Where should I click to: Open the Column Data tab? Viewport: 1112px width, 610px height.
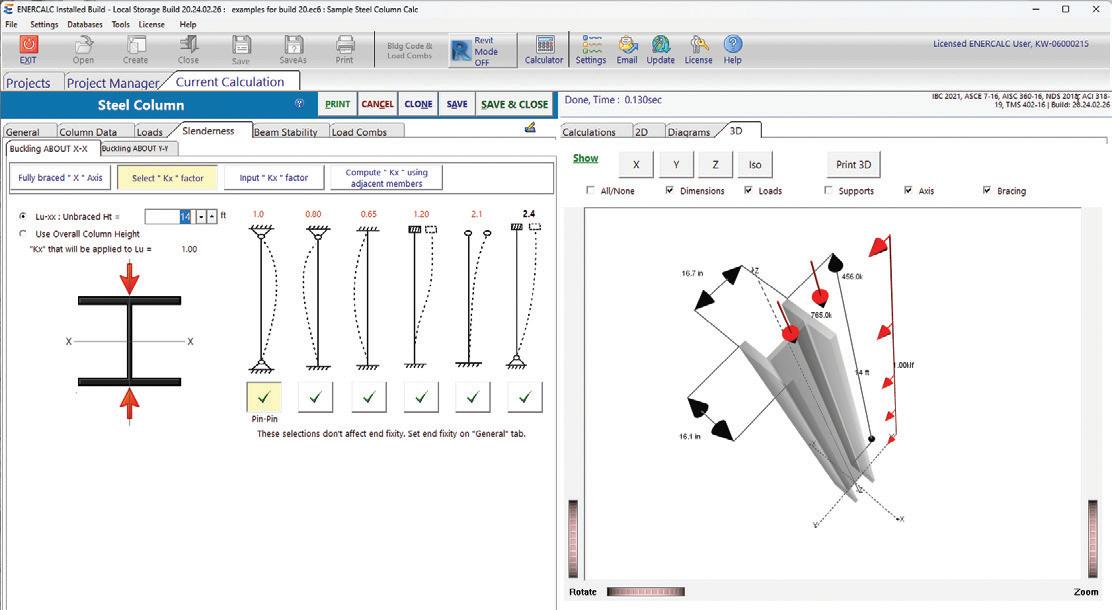(88, 132)
